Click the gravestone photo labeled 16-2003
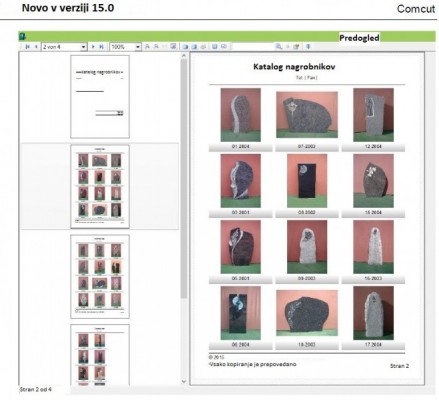The image size is (439, 400). click(x=373, y=247)
